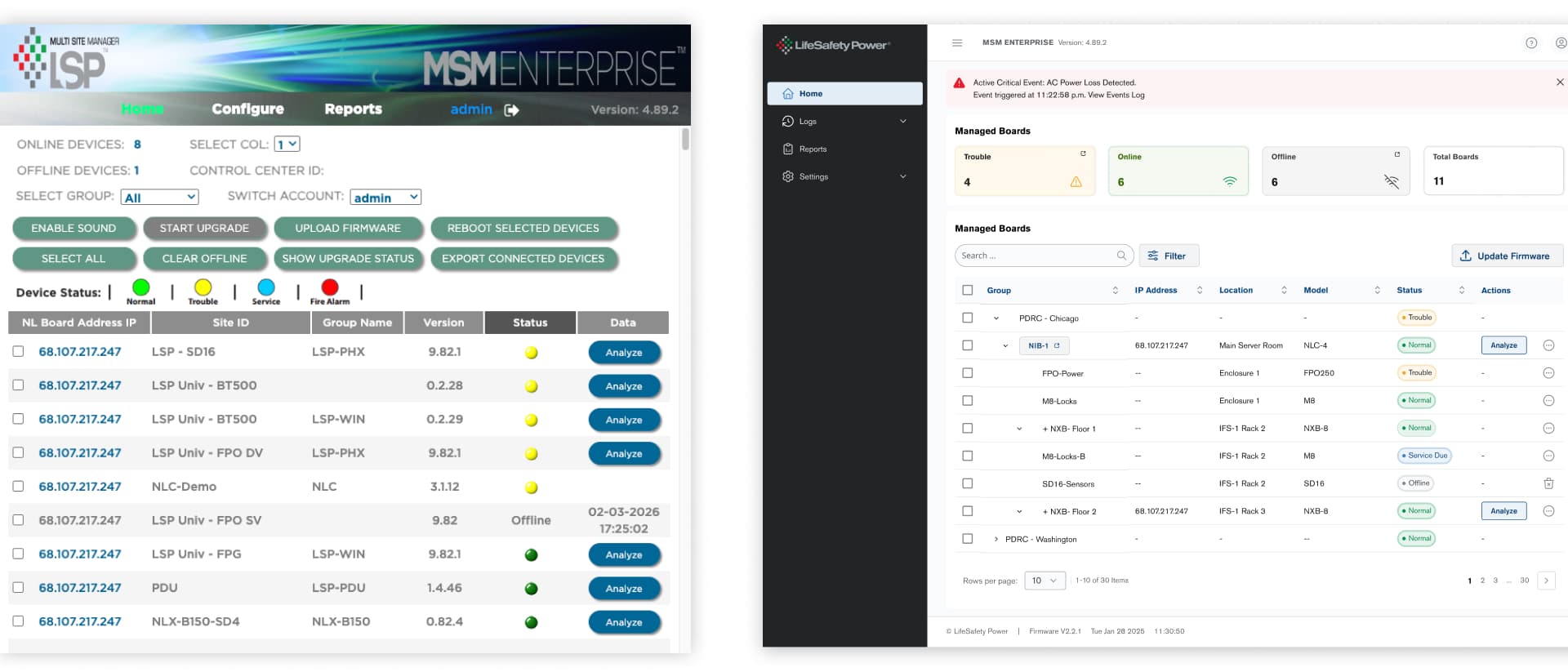Open the Configure menu
Image resolution: width=1568 pixels, height=672 pixels.
click(247, 109)
